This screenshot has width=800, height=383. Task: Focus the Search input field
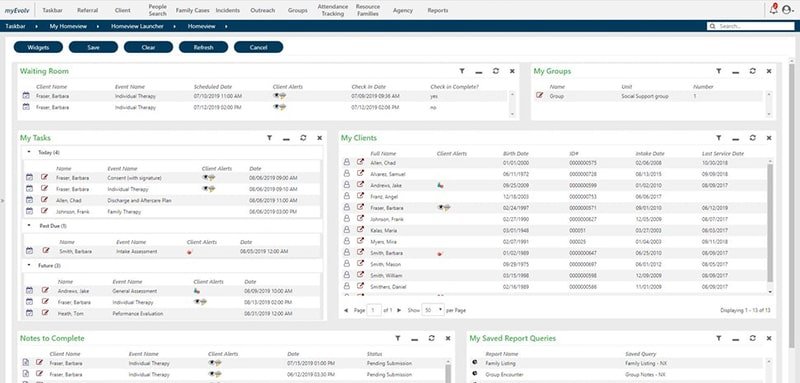[x=750, y=26]
